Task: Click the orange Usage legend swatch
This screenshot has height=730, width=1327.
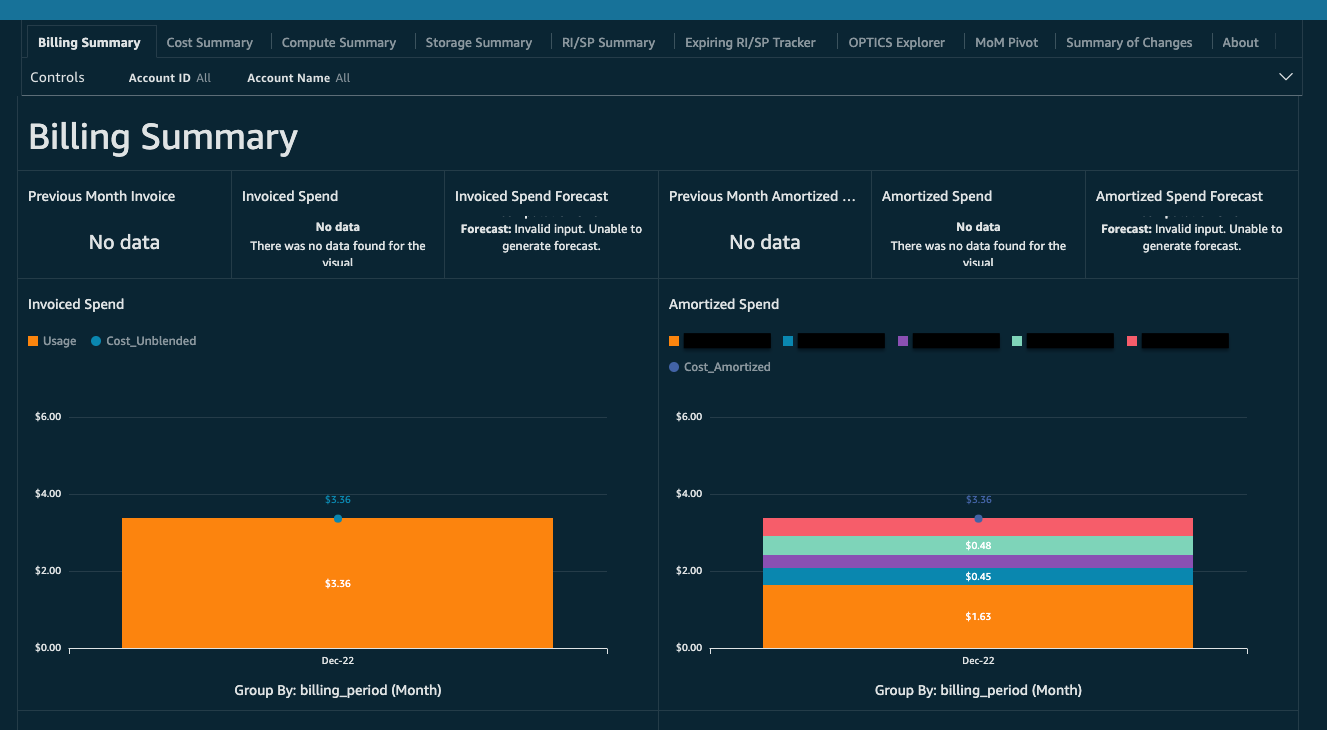Action: (33, 340)
